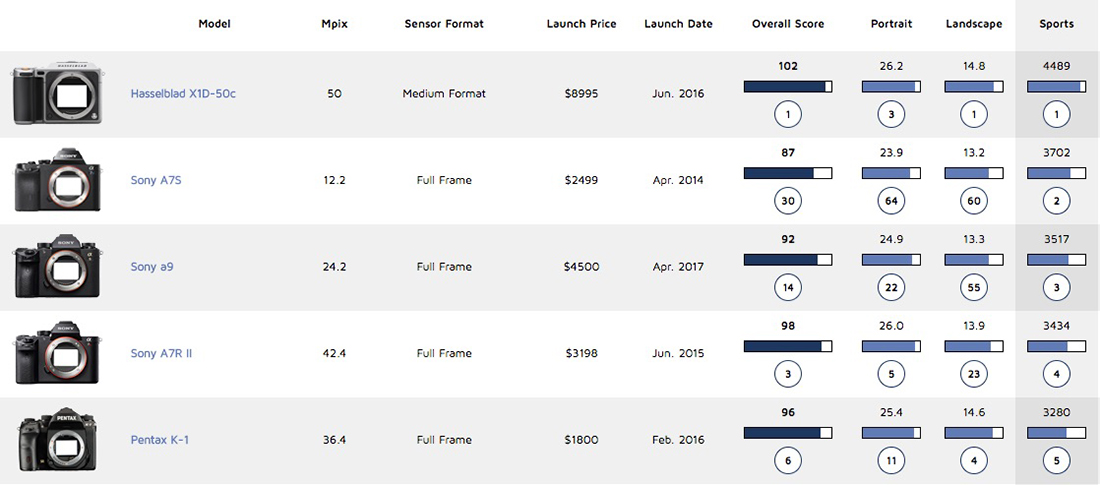Click Sony A7R II overall rank 3 badge

pos(788,375)
